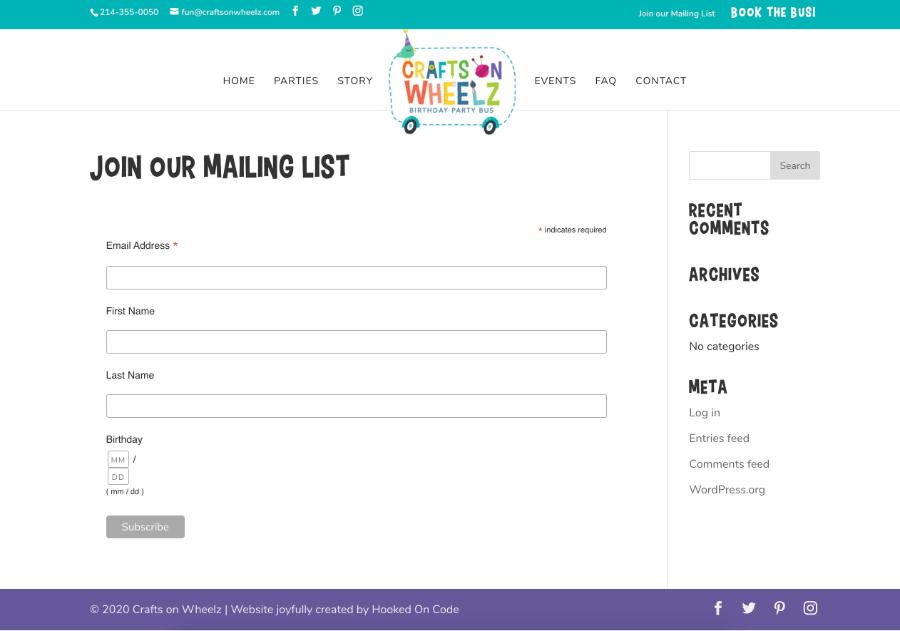This screenshot has width=900, height=631.
Task: Click the Book the Bus link
Action: (x=773, y=13)
